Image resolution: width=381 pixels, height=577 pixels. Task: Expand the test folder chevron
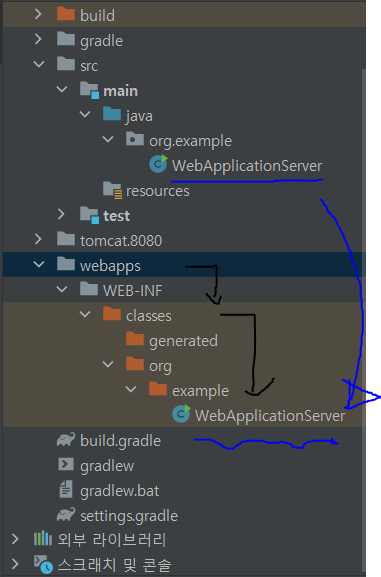tap(61, 214)
